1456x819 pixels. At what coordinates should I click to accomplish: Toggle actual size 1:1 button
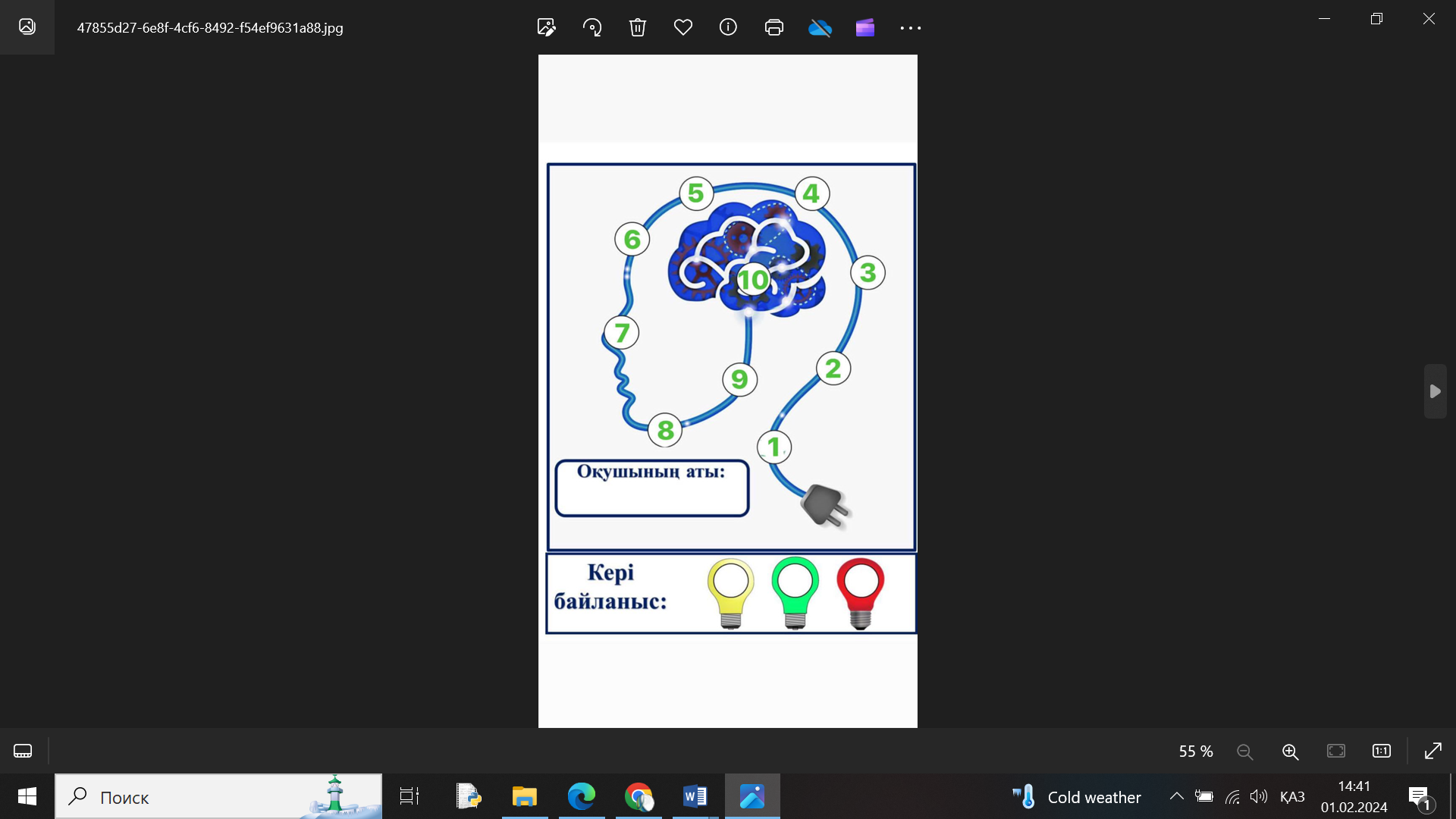(x=1381, y=751)
